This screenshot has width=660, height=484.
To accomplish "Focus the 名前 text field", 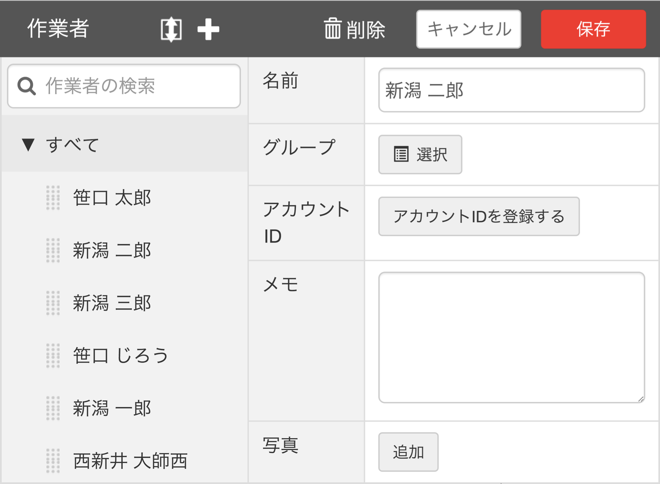I will [511, 91].
